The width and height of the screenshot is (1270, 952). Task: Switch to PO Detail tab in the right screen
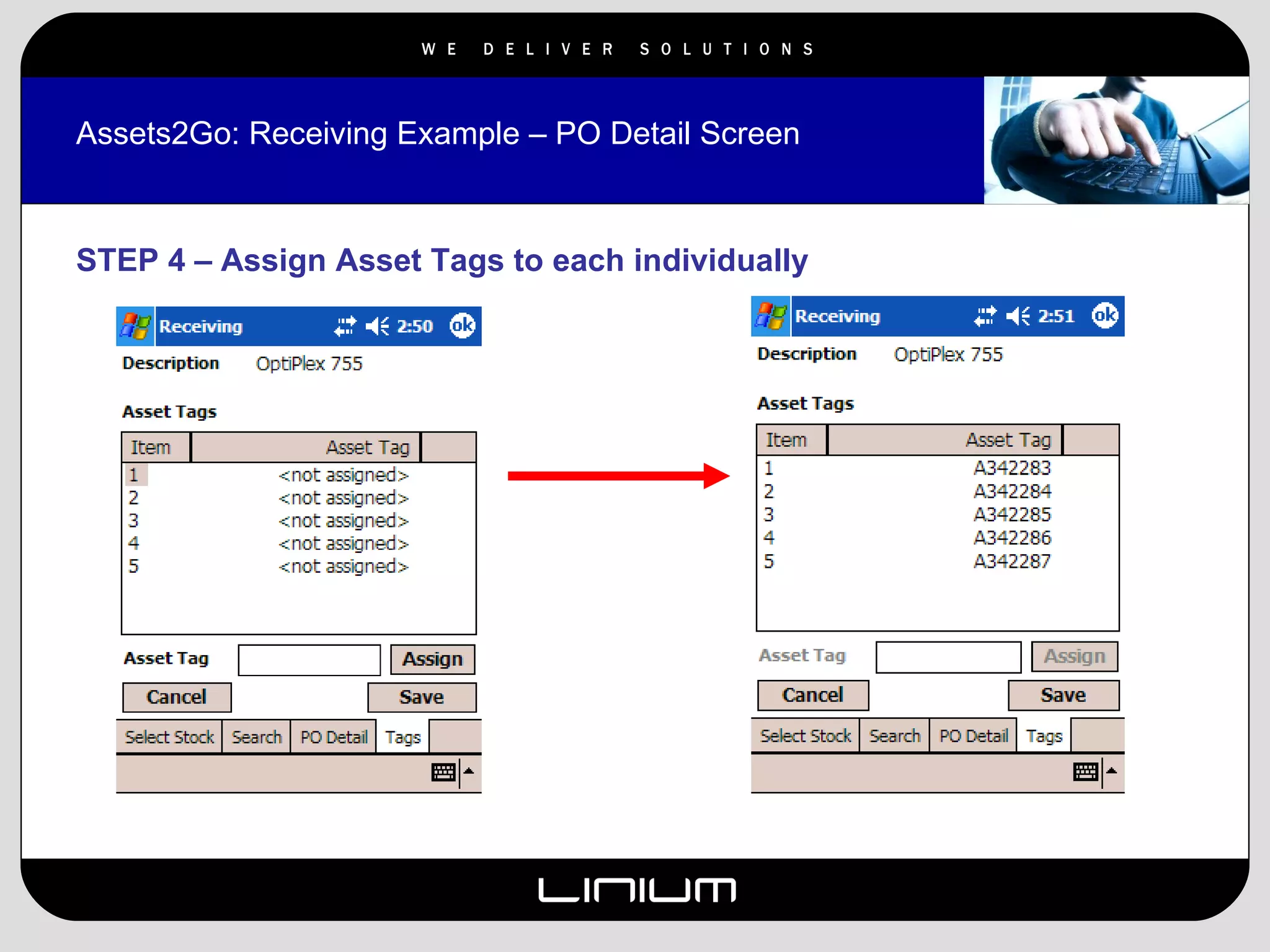pyautogui.click(x=974, y=736)
